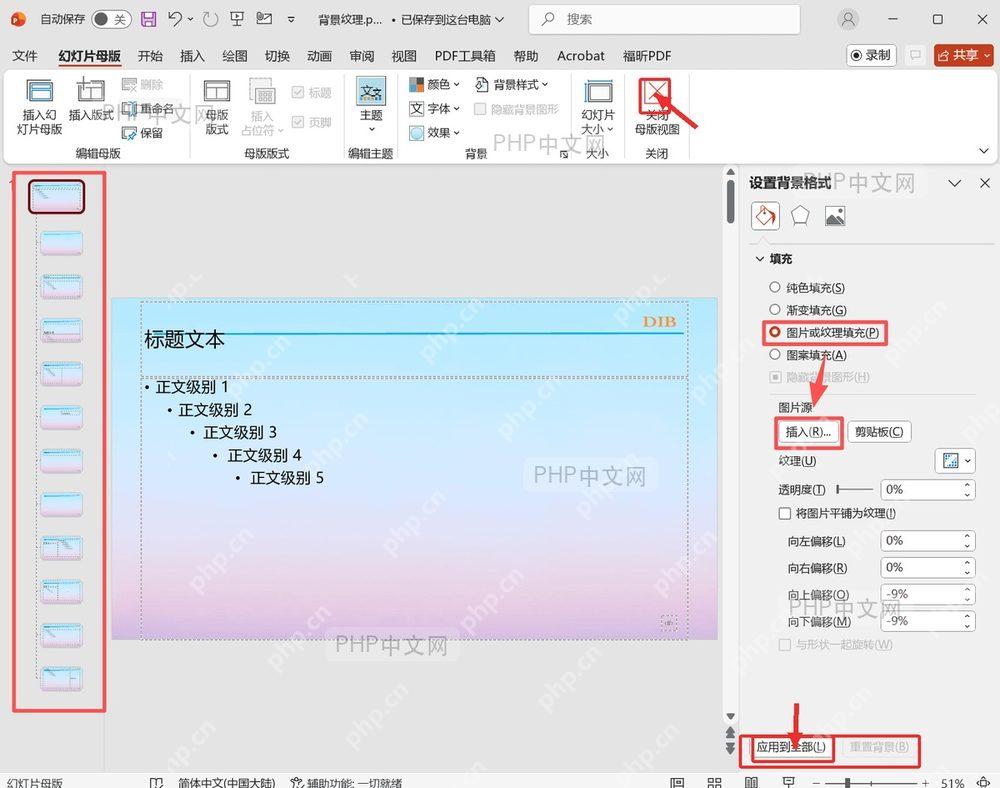This screenshot has width=1000, height=788.
Task: Toggle Title (标题) checkbox in ribbon
Action: coord(297,92)
